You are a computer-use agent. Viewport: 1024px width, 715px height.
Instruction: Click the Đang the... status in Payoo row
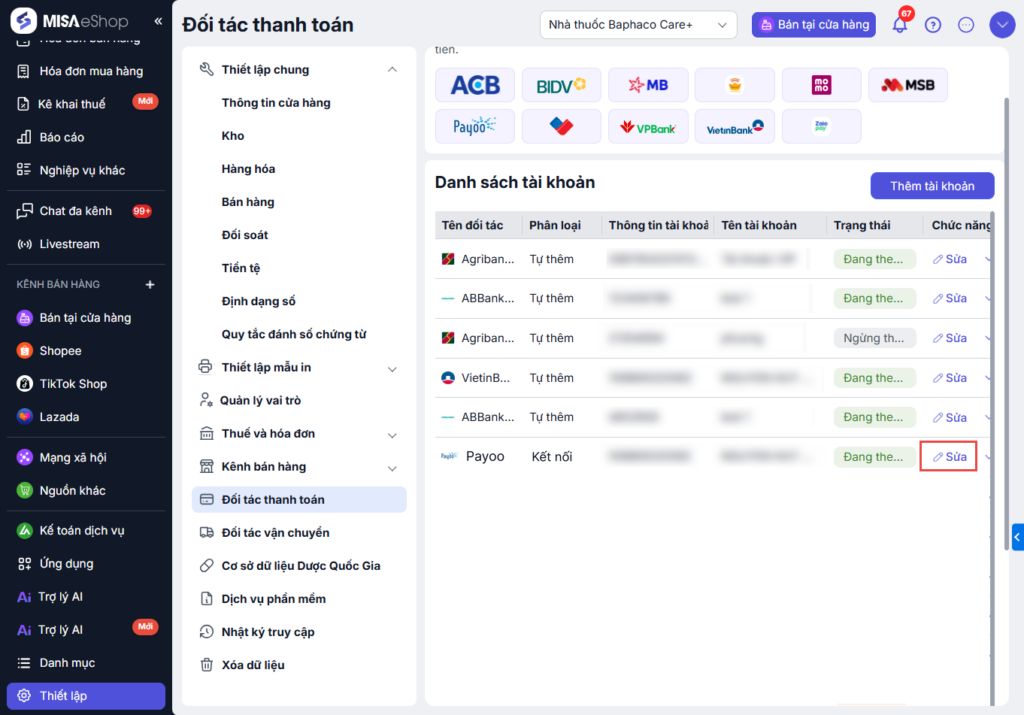tap(874, 457)
